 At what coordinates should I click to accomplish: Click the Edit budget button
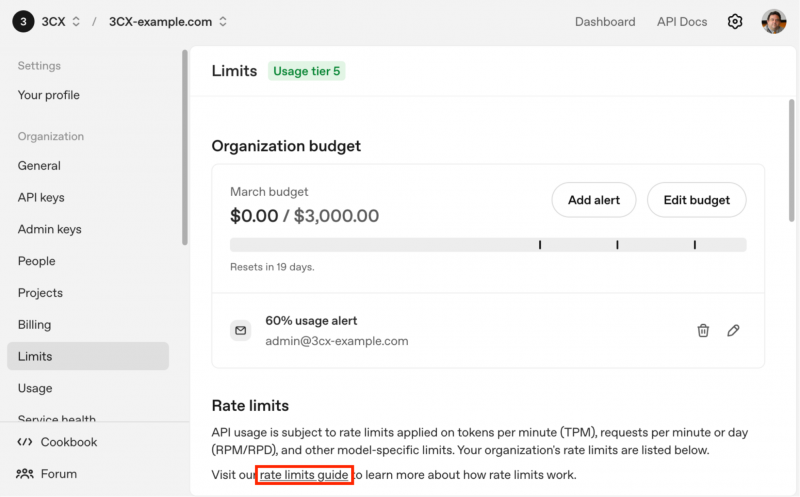(696, 200)
